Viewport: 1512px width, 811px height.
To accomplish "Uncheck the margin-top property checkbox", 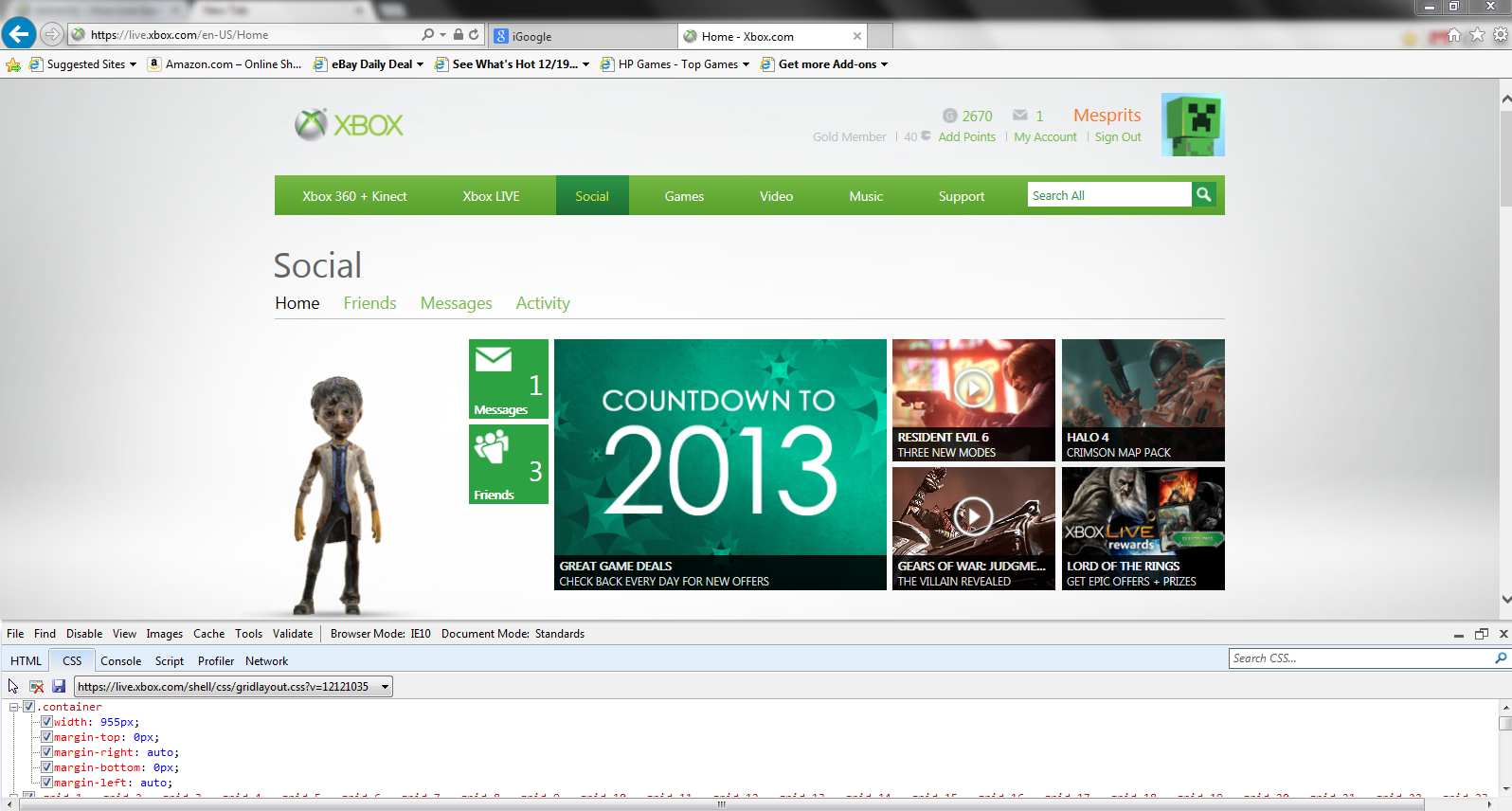I will [46, 737].
